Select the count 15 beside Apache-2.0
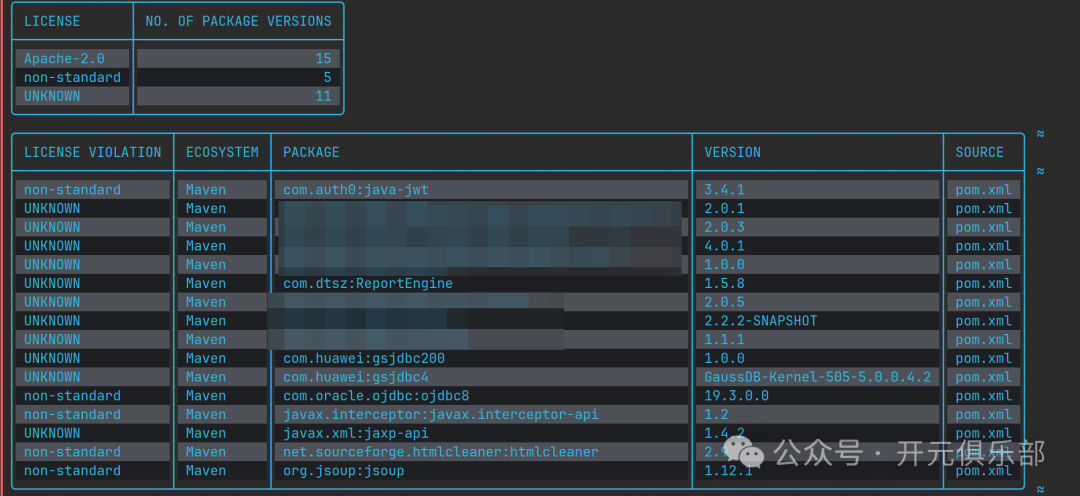 click(x=323, y=59)
